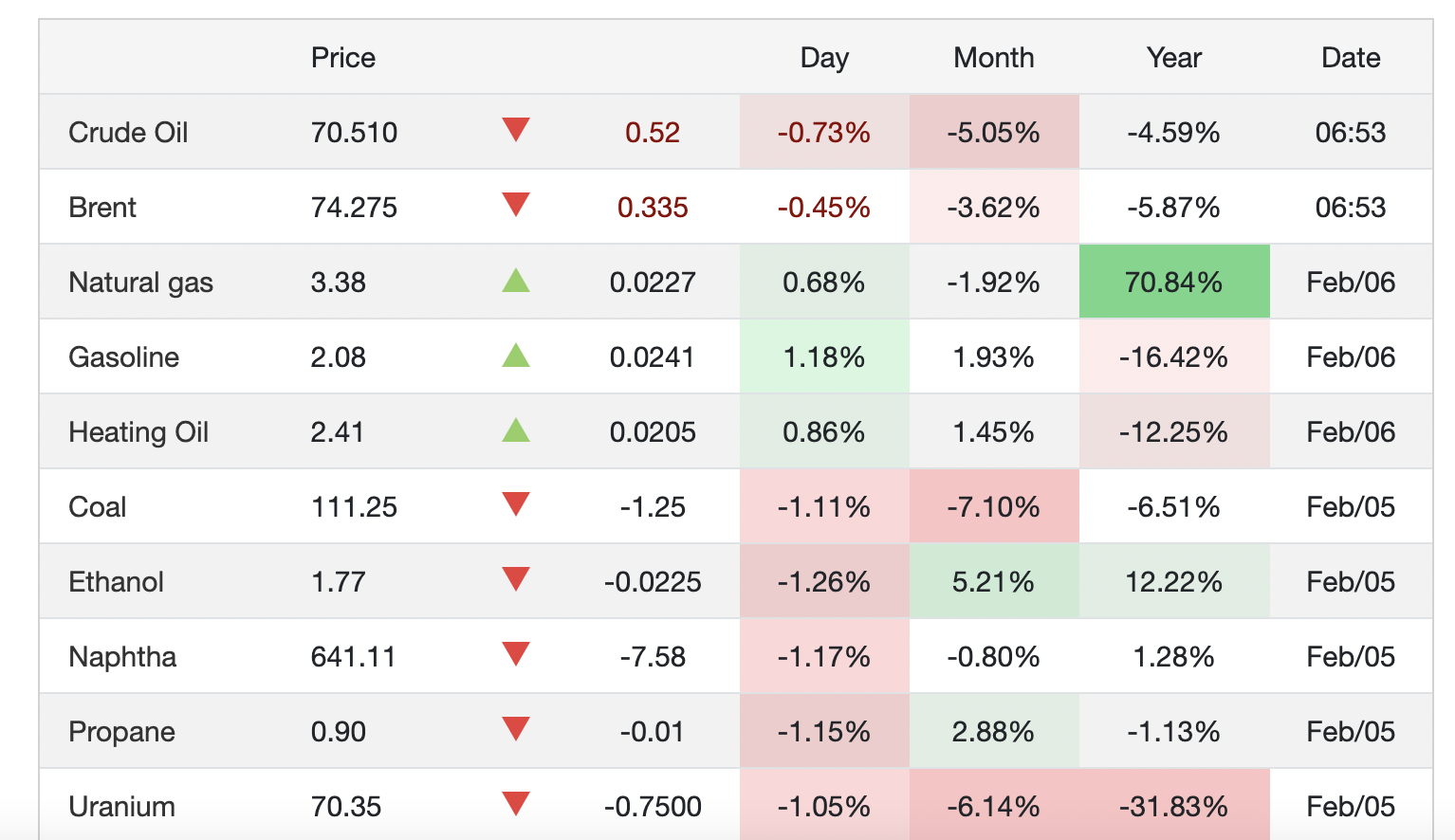Image resolution: width=1455 pixels, height=840 pixels.
Task: Select Crude Oil price 70.510
Action: (354, 132)
